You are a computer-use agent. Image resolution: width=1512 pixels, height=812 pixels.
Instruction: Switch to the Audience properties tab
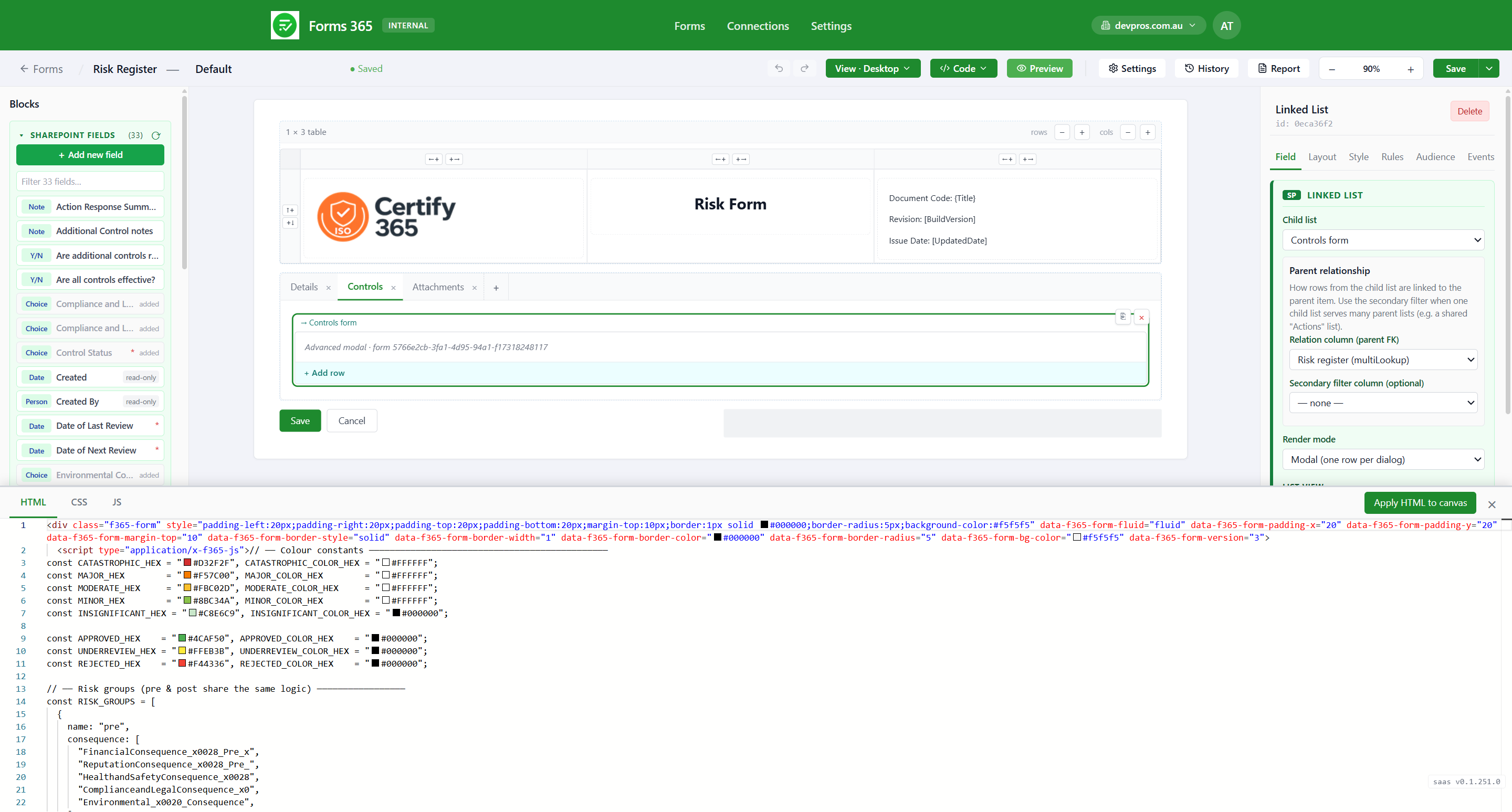(1435, 156)
